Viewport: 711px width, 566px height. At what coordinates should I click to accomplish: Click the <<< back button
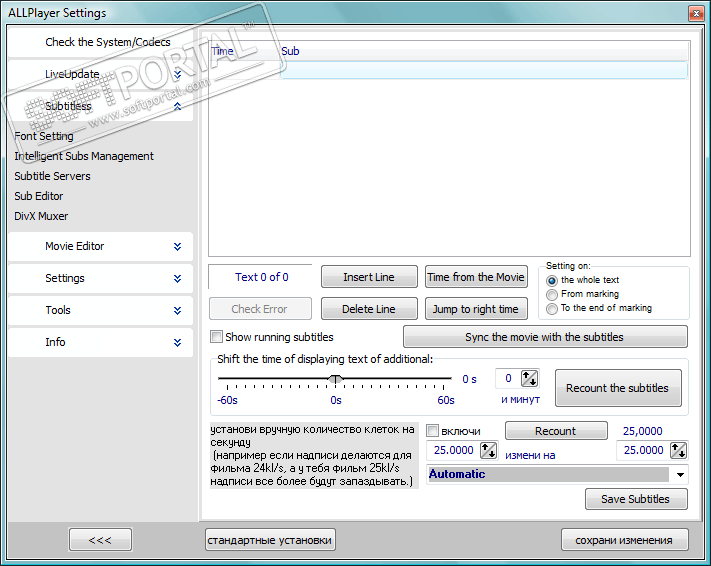tap(100, 540)
